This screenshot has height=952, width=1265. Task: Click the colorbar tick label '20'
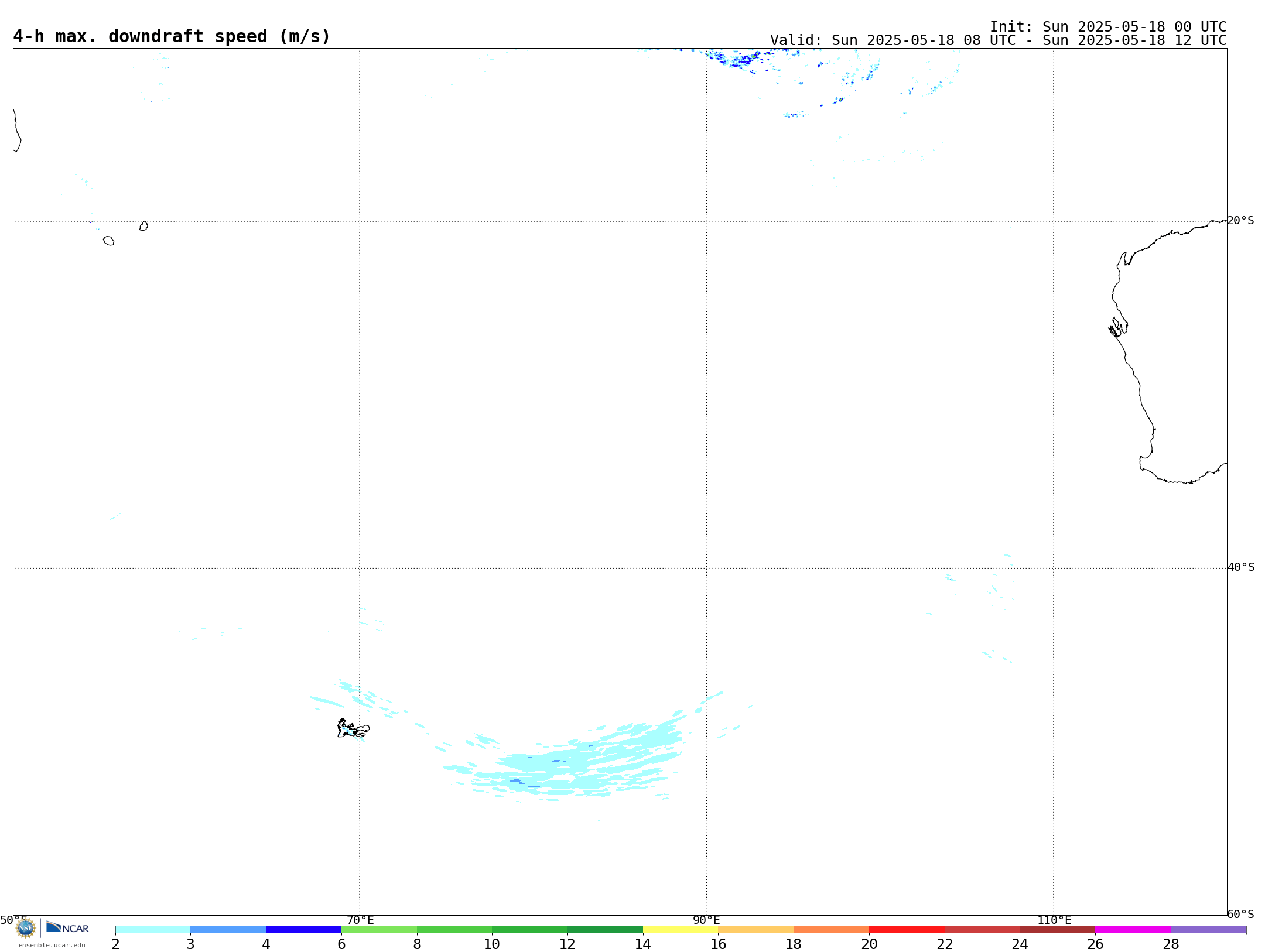coord(869,944)
